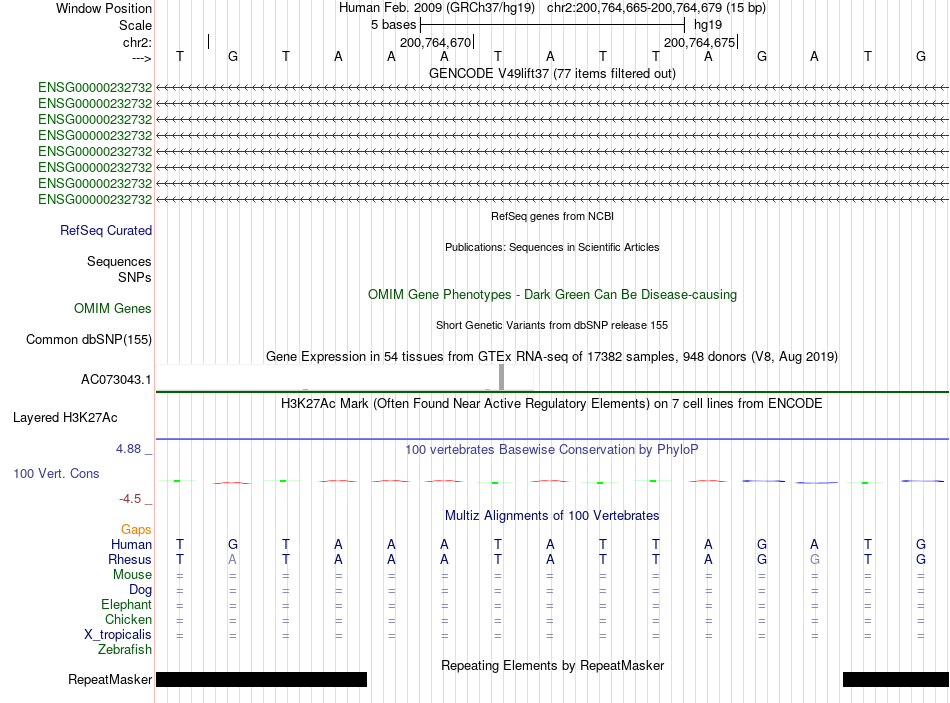Click the bottommost ENSG00000232732 transcript label

point(95,199)
